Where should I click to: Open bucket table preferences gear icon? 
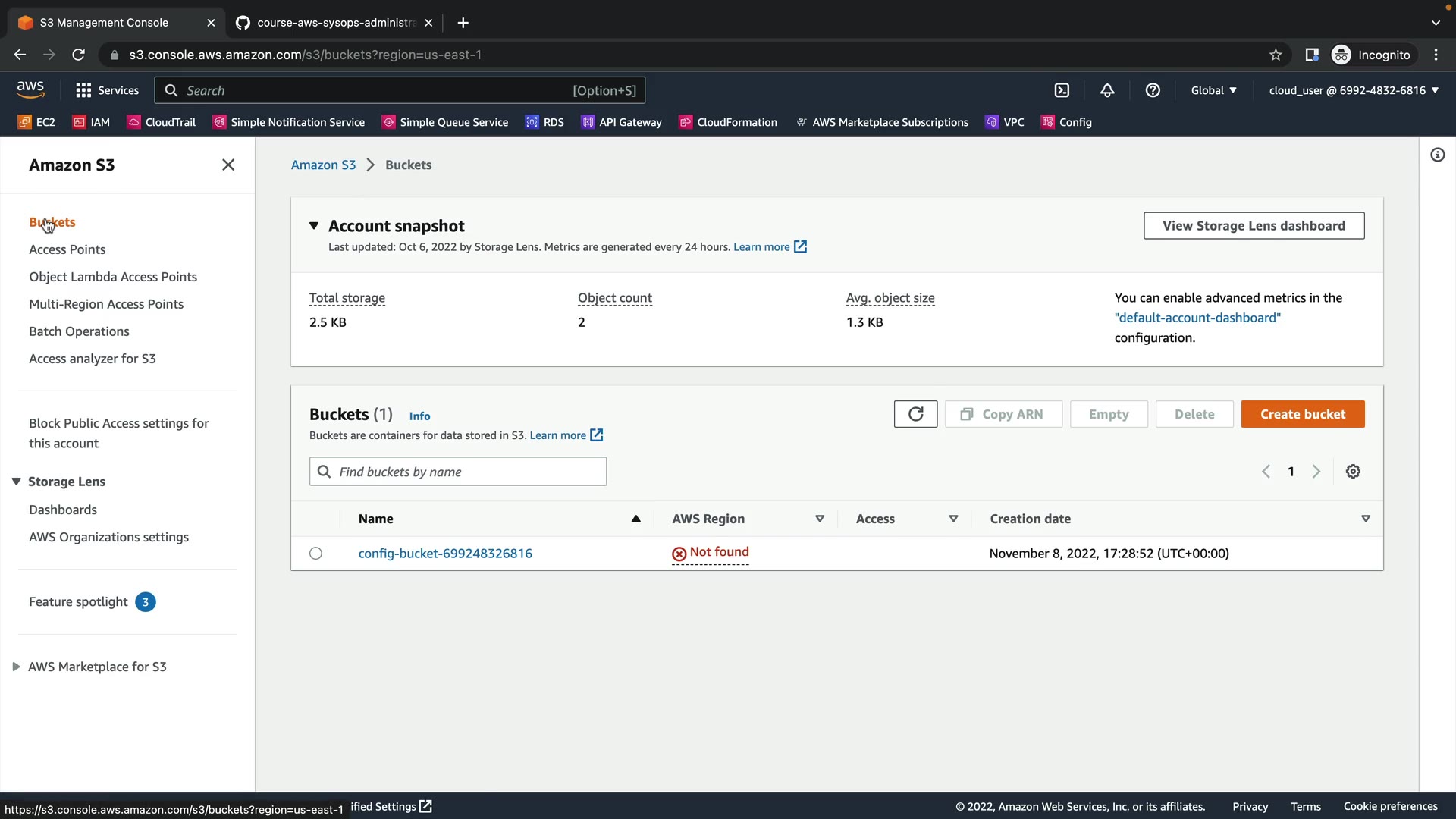click(1353, 472)
